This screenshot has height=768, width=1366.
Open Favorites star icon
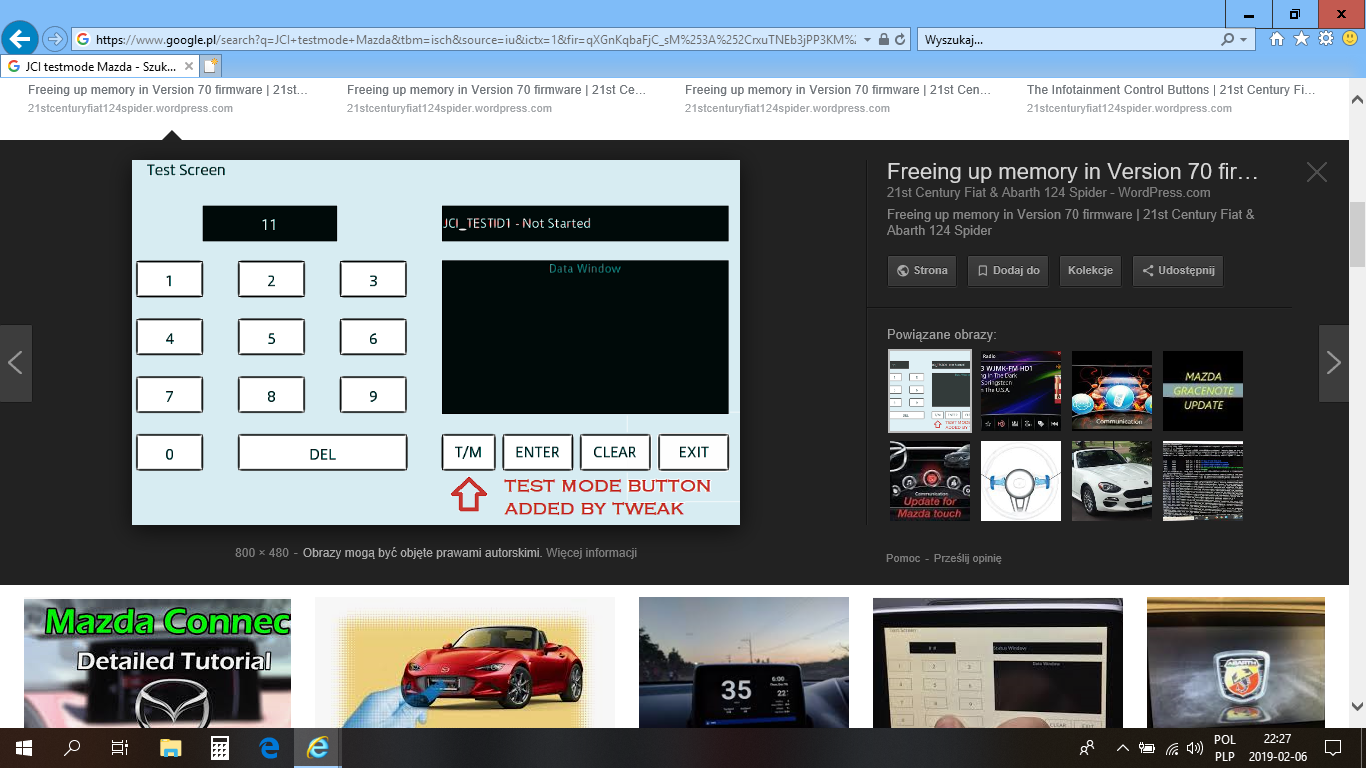[x=1301, y=39]
